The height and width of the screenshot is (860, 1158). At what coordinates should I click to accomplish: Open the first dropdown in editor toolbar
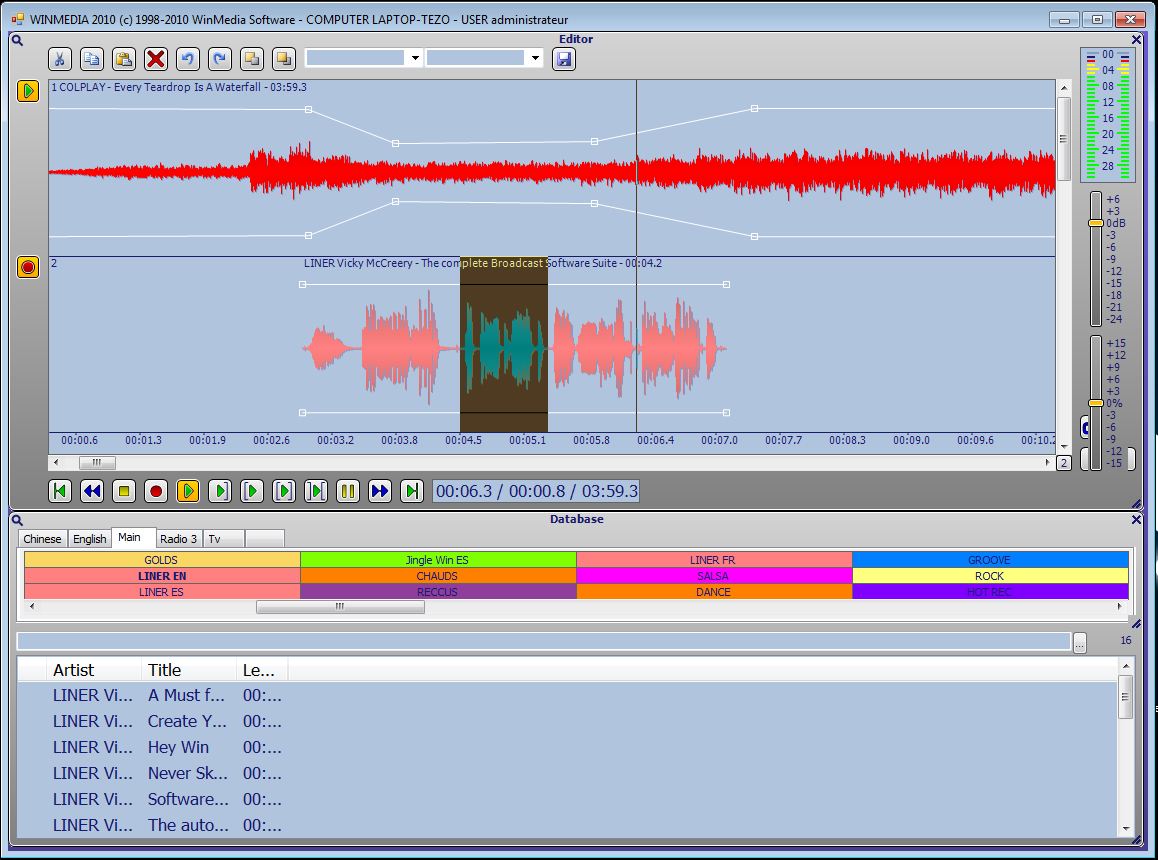(x=415, y=59)
